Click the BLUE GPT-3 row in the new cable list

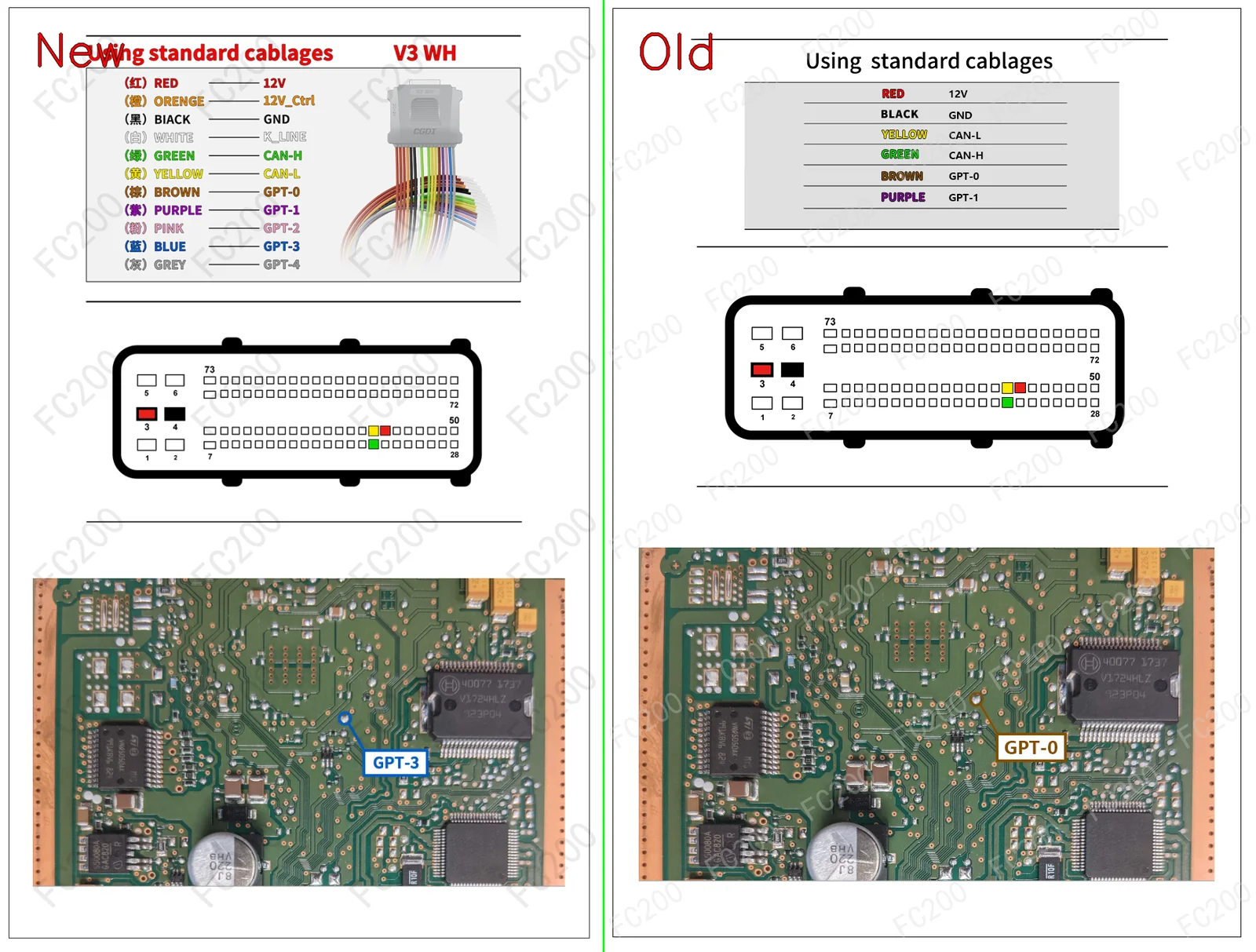point(212,246)
